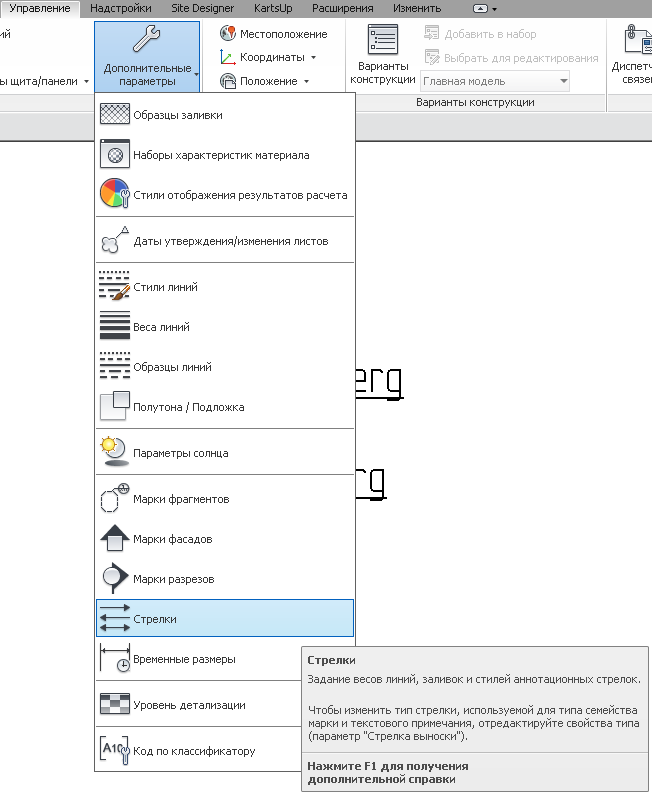652x794 pixels.
Task: Switch to the KartsUp tab
Action: point(273,9)
